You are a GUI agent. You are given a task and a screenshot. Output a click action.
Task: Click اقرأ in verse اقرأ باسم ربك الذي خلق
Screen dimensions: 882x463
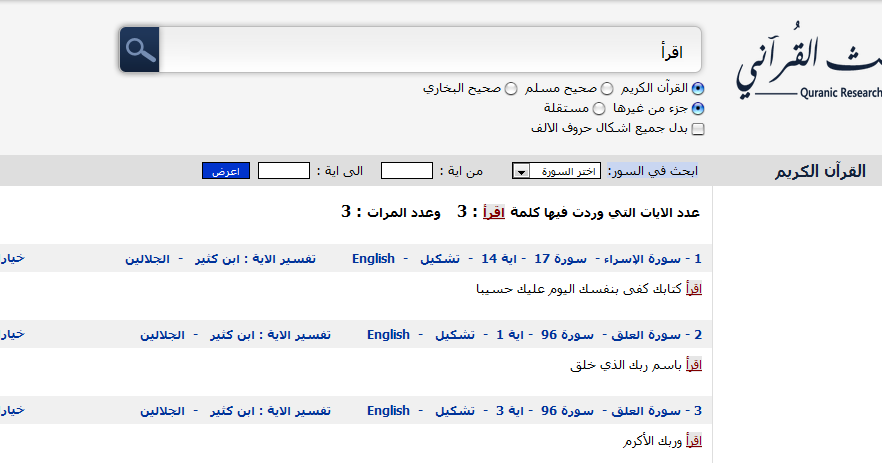(x=694, y=365)
